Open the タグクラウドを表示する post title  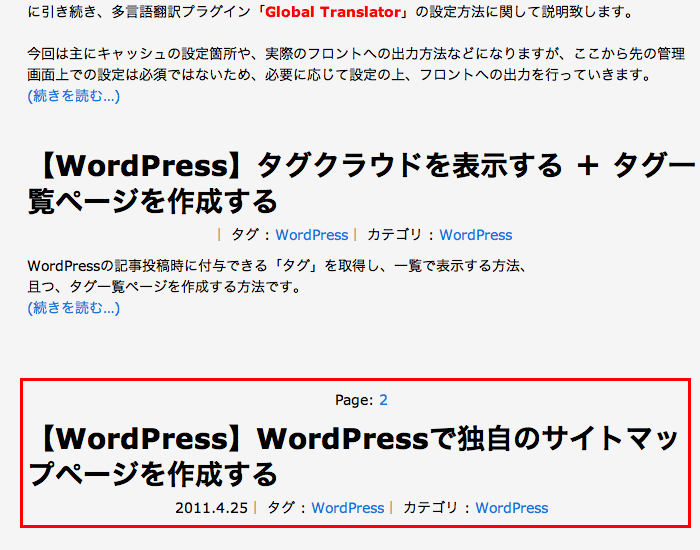click(361, 183)
